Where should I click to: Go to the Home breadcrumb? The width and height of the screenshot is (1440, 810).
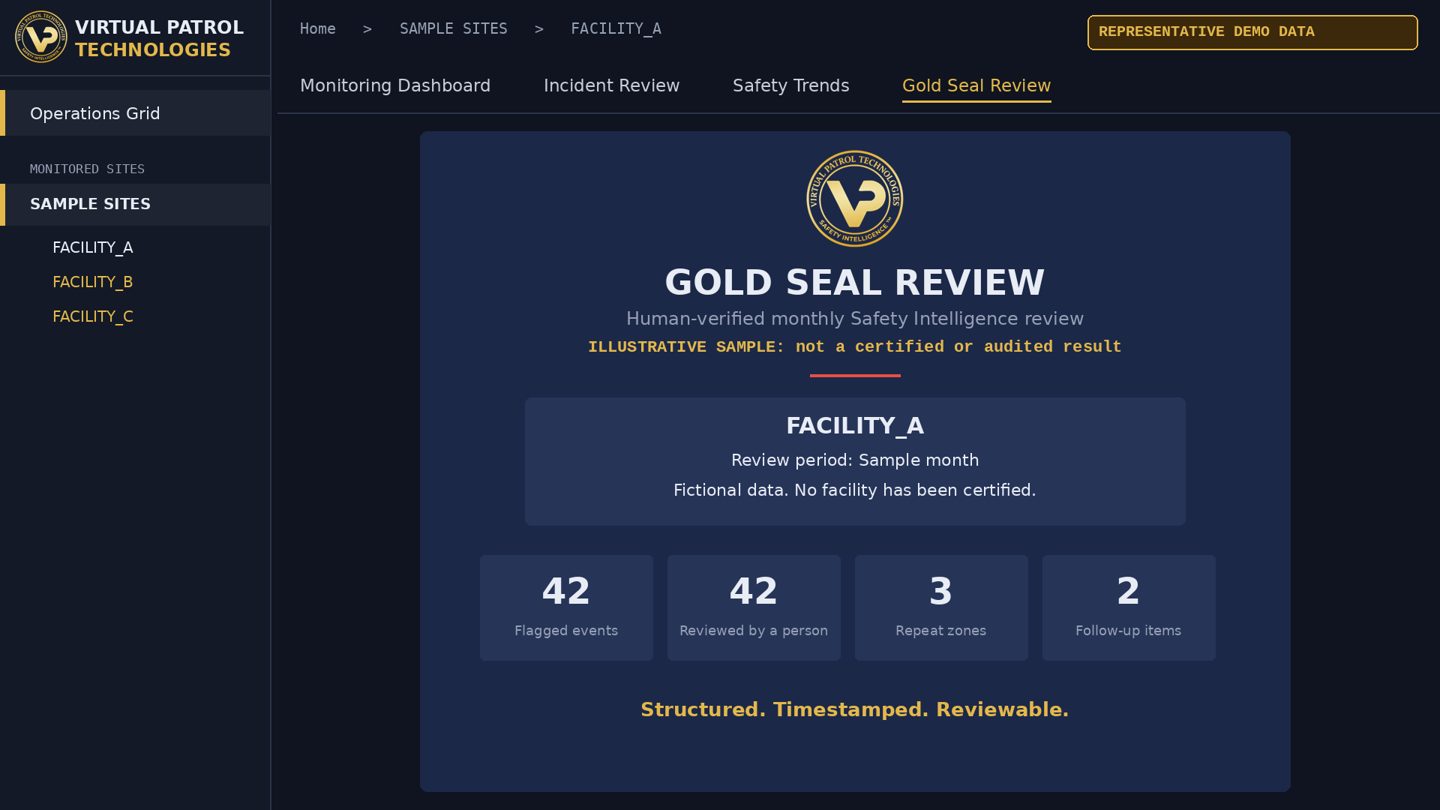(318, 29)
